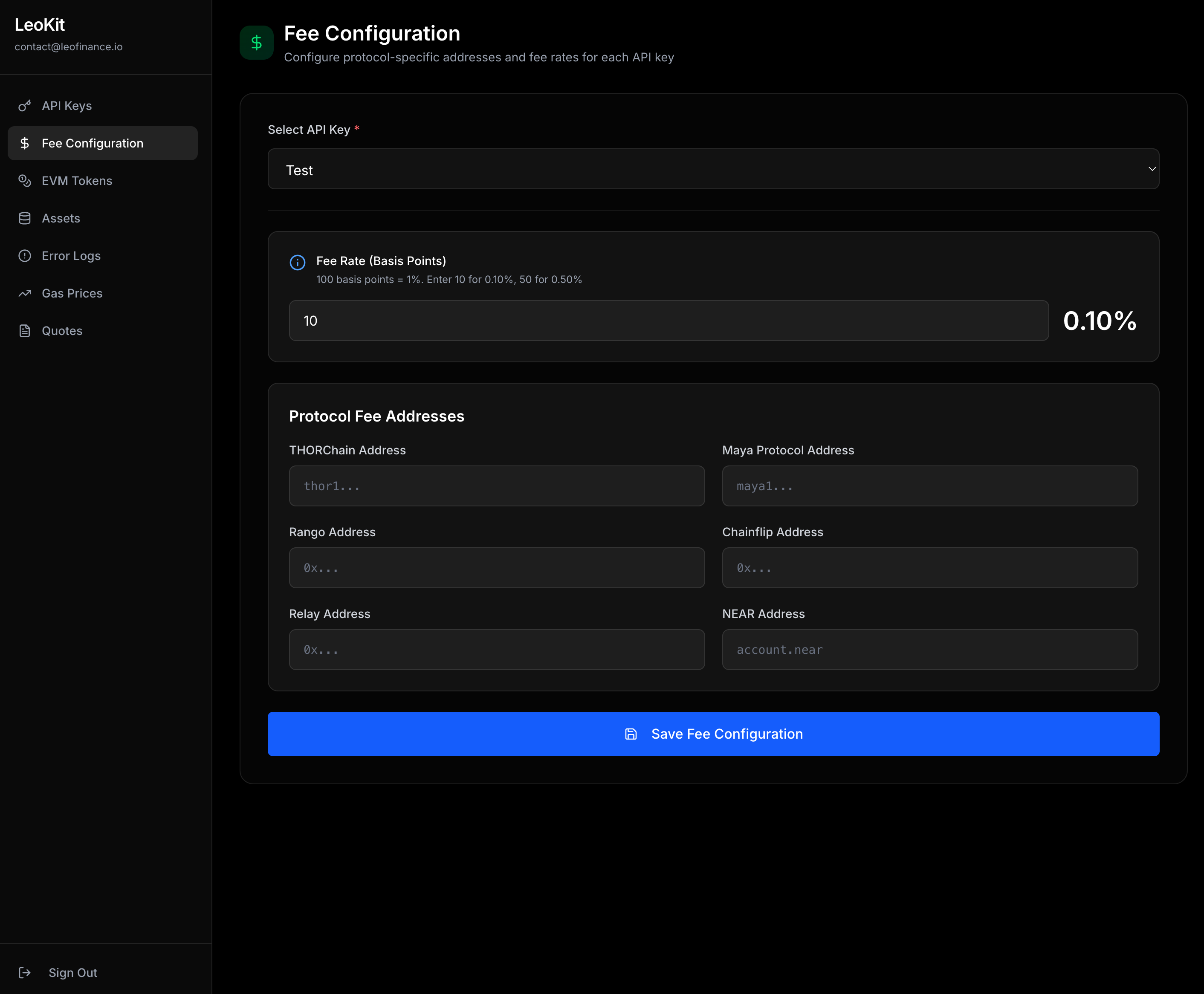Go to the Error Logs page

point(71,256)
